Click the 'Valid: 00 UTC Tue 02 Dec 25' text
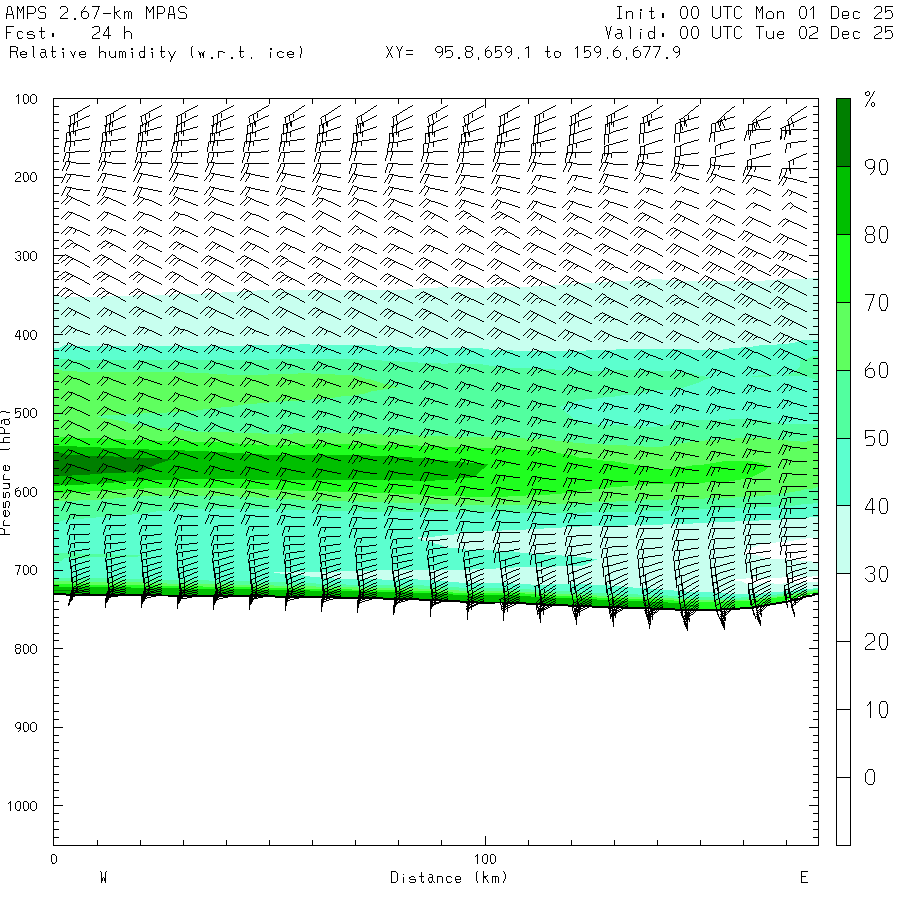 click(x=749, y=33)
